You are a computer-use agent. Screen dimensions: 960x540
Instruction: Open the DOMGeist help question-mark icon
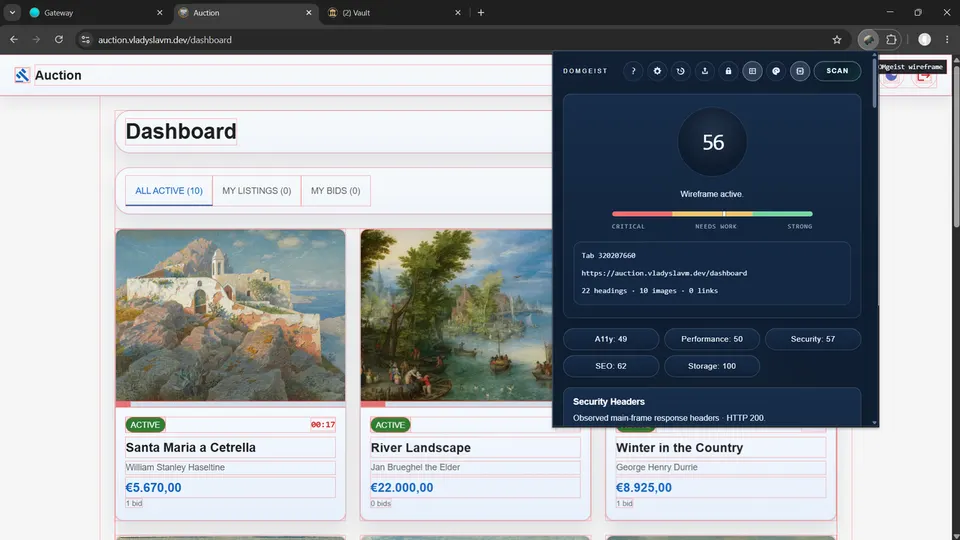point(633,71)
